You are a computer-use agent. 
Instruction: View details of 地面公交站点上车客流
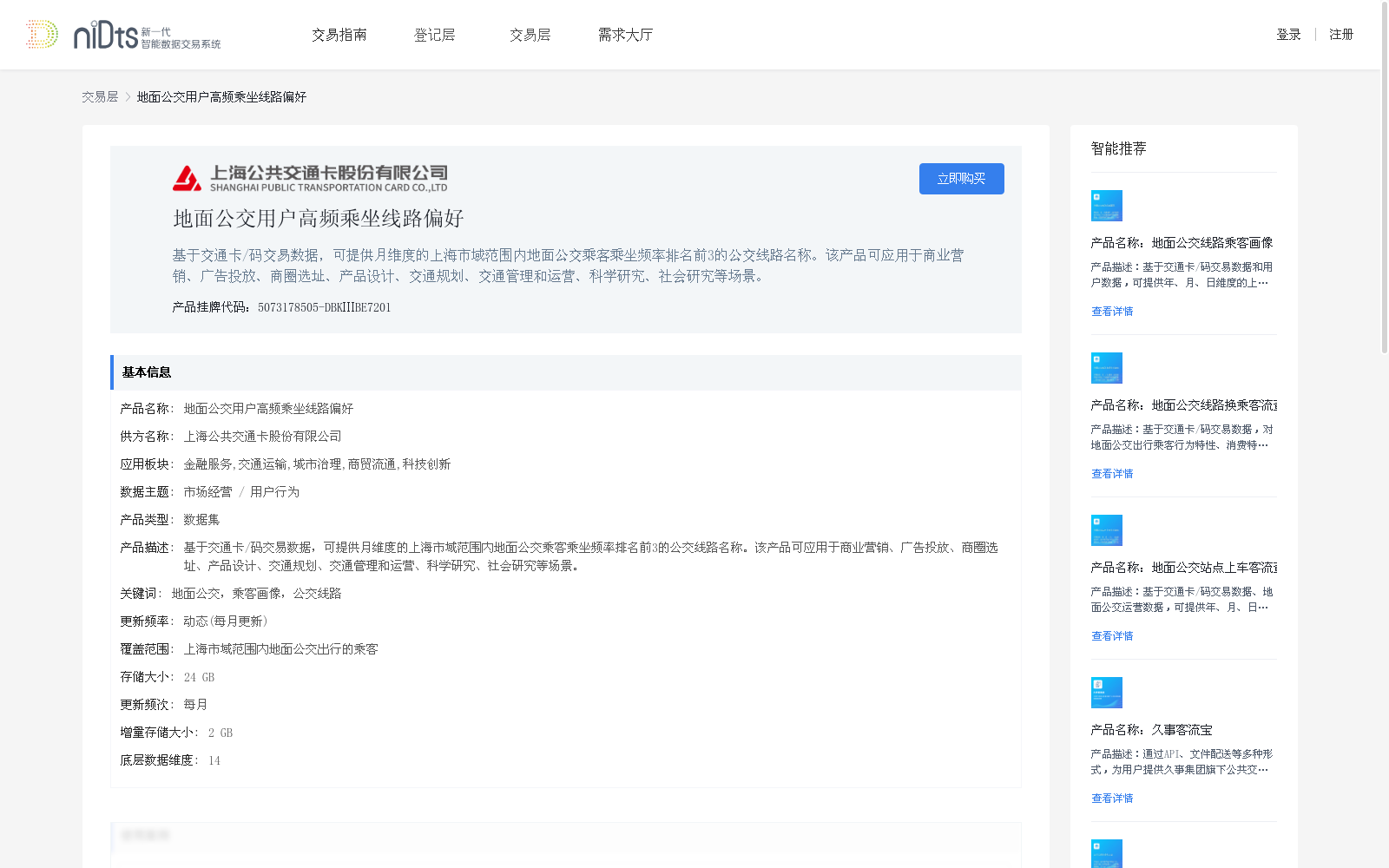click(1112, 636)
